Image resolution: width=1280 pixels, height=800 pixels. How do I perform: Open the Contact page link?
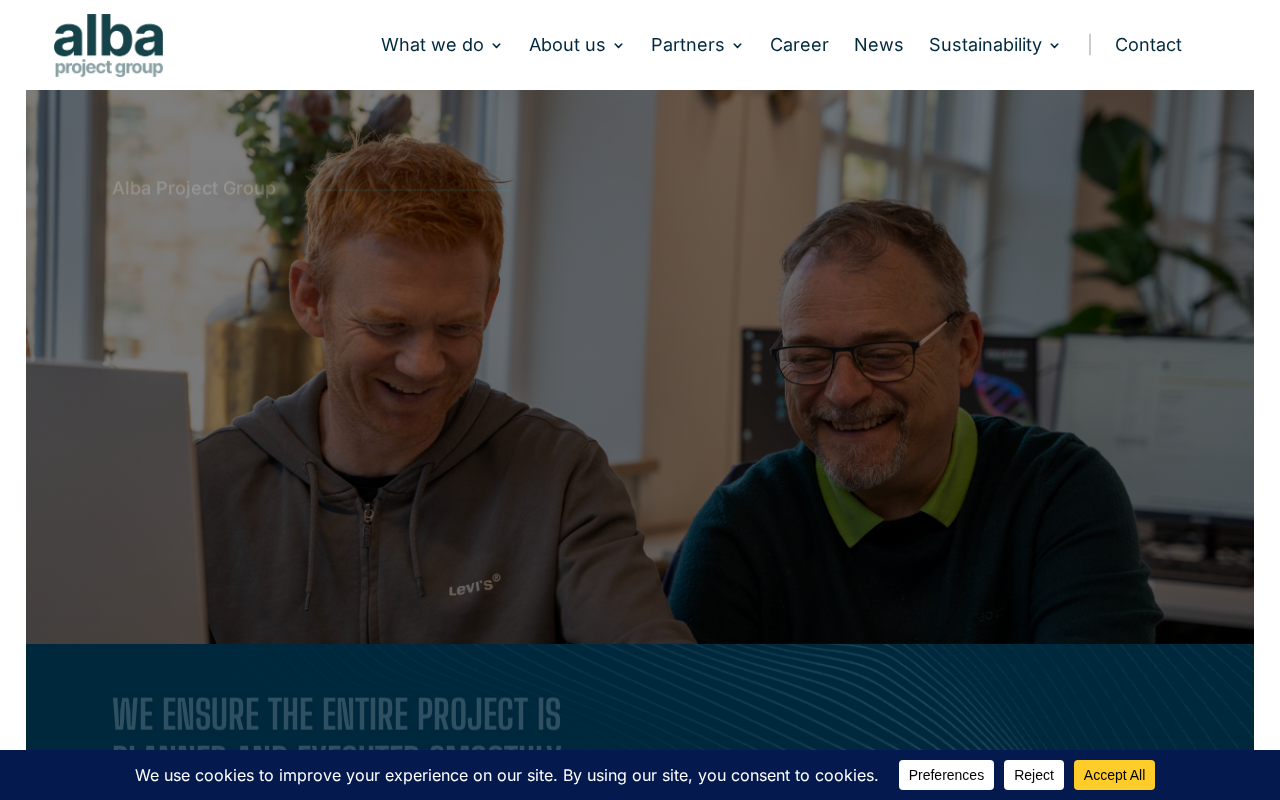[1148, 45]
